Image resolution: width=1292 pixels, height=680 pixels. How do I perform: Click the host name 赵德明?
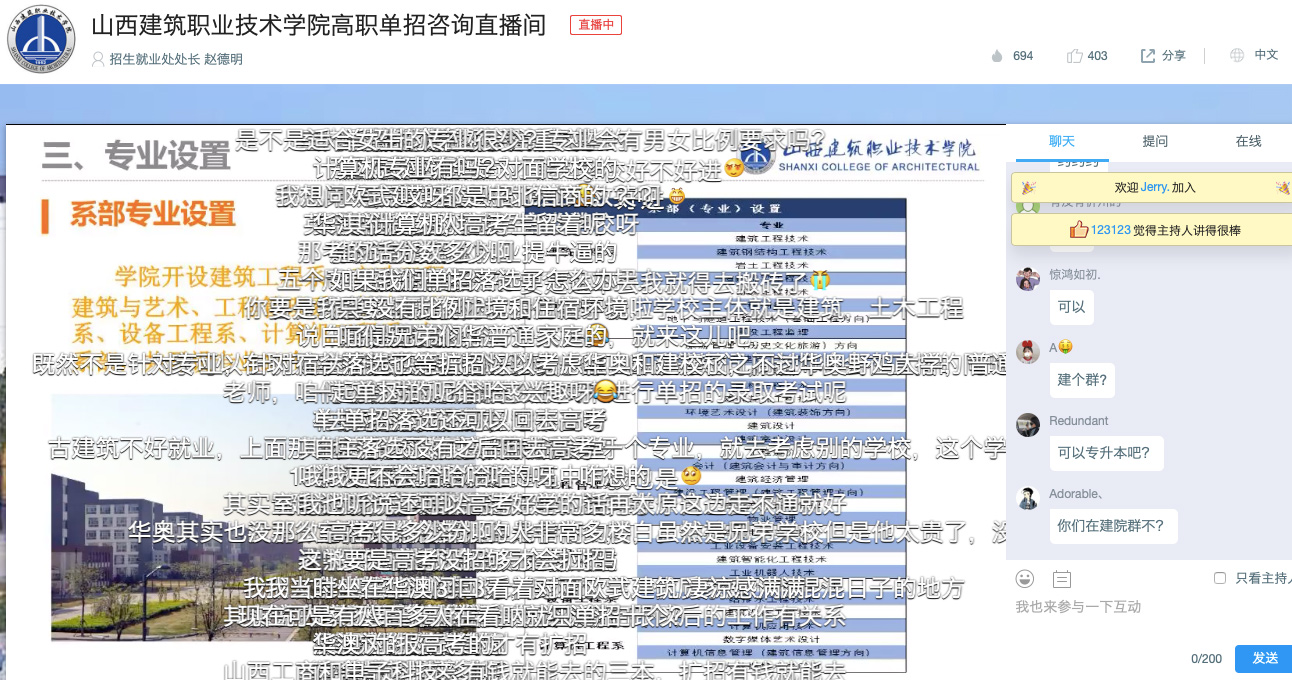coord(223,60)
